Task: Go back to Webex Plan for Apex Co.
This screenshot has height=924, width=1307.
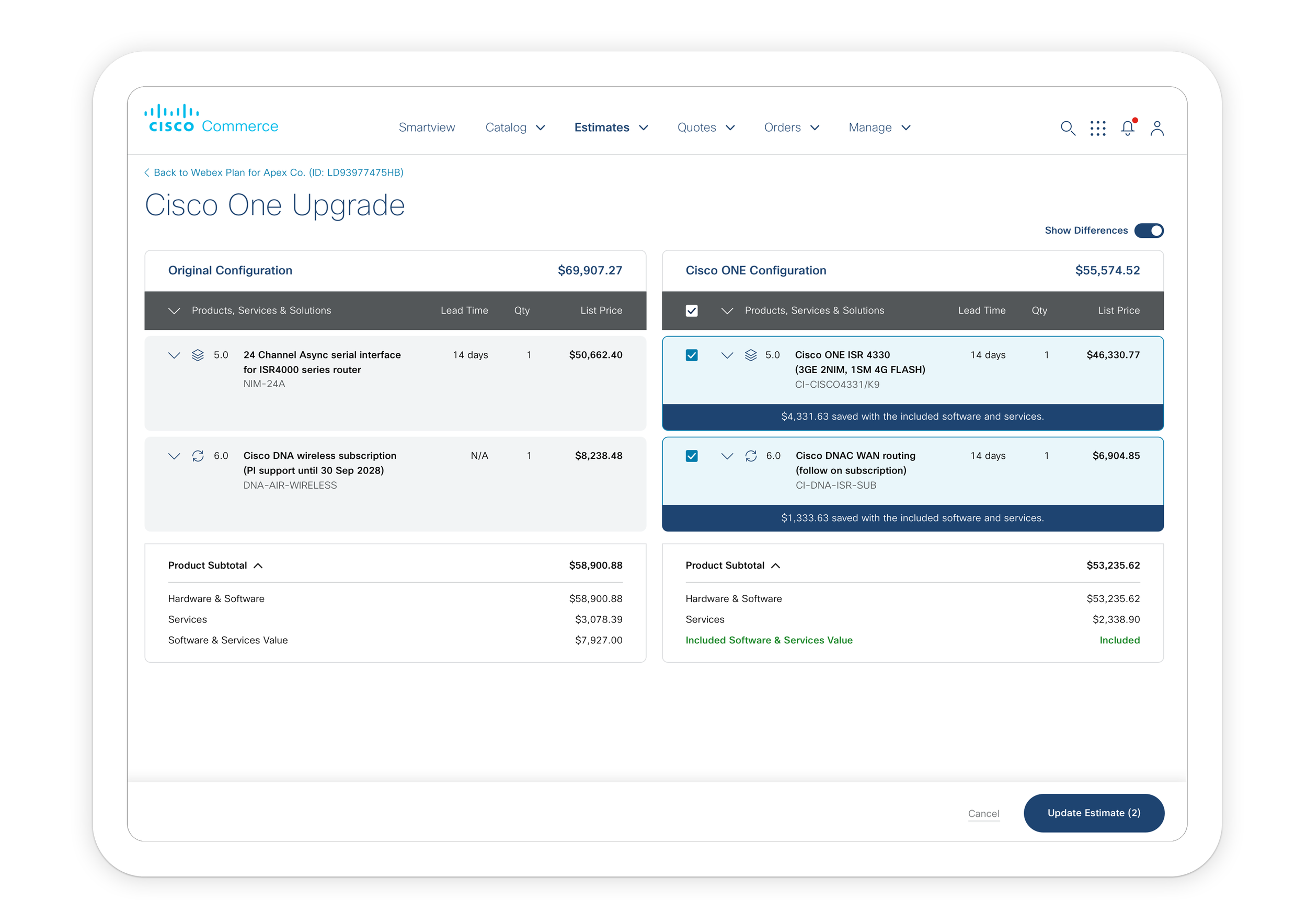Action: coord(274,172)
